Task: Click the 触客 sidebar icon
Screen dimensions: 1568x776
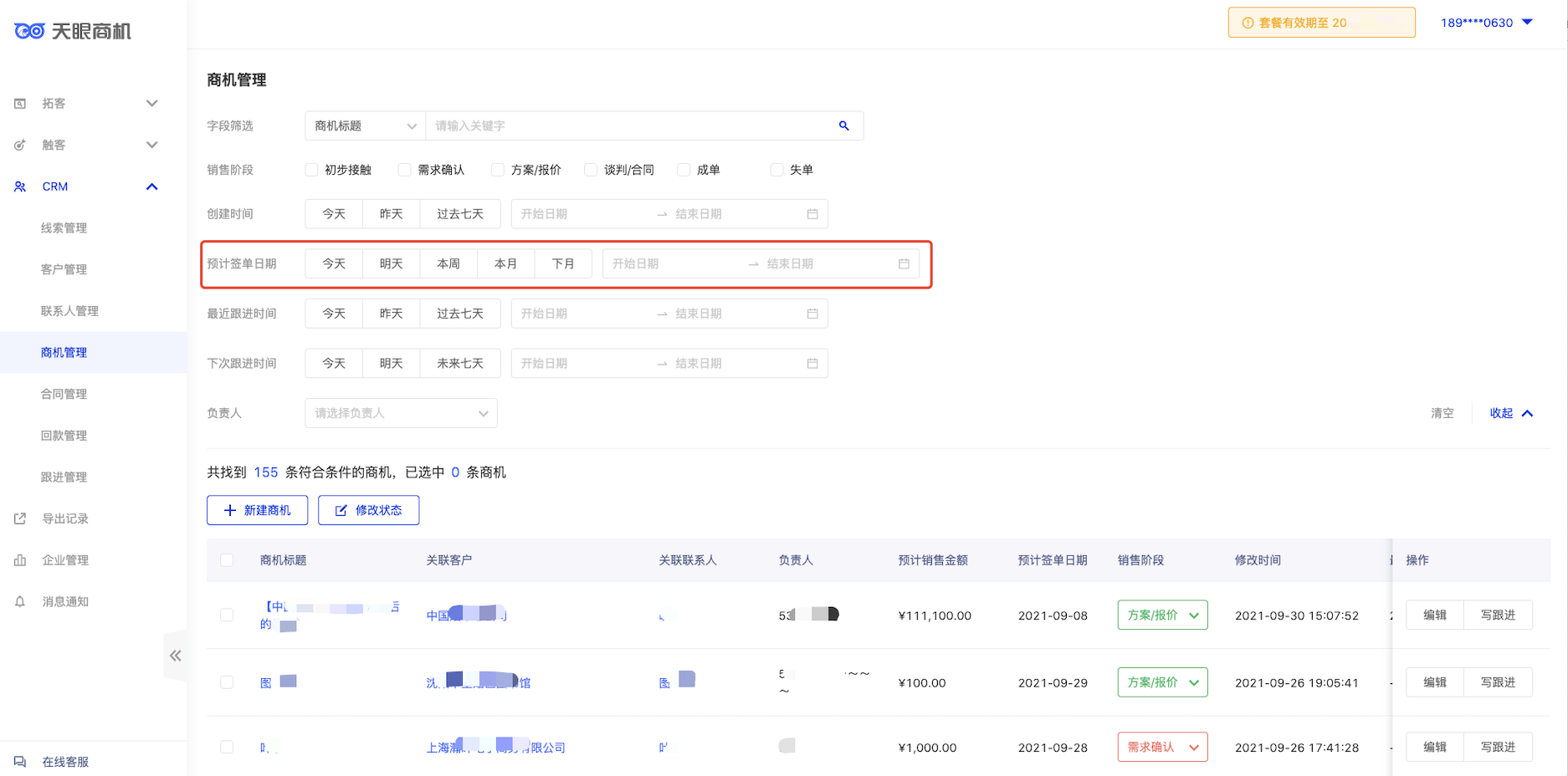Action: point(20,145)
